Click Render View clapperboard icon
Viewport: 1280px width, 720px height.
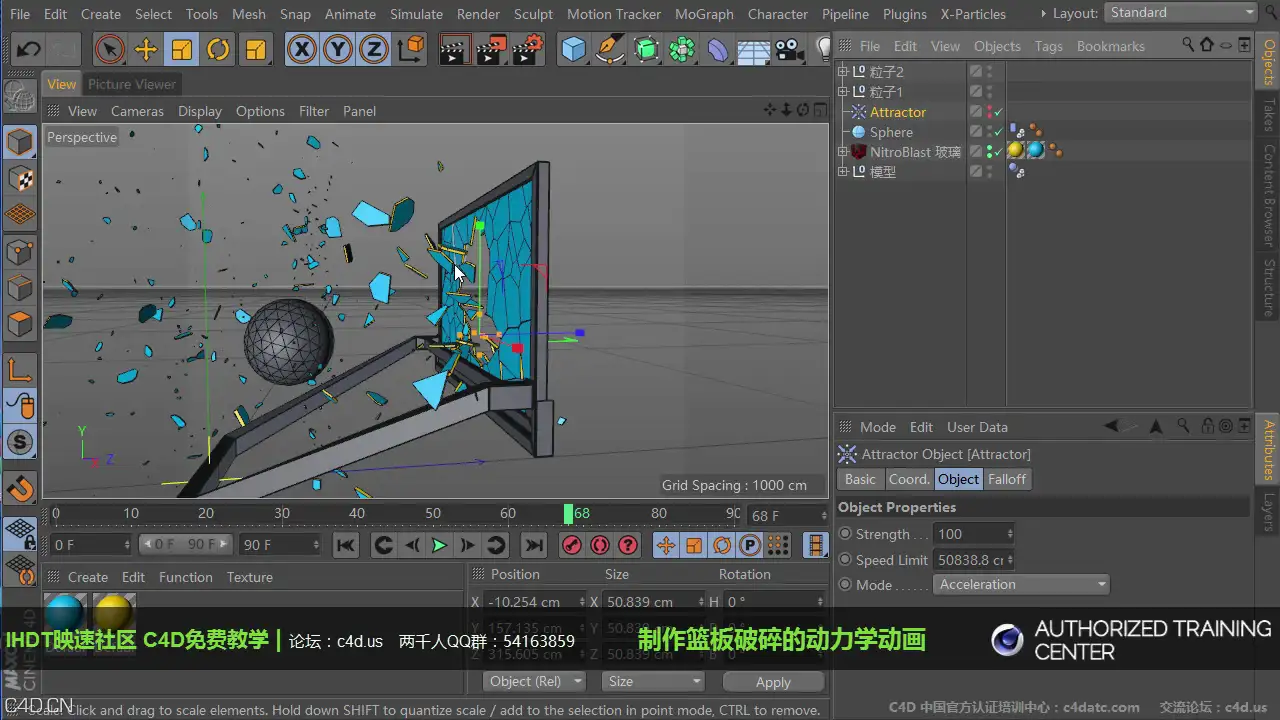[454, 49]
